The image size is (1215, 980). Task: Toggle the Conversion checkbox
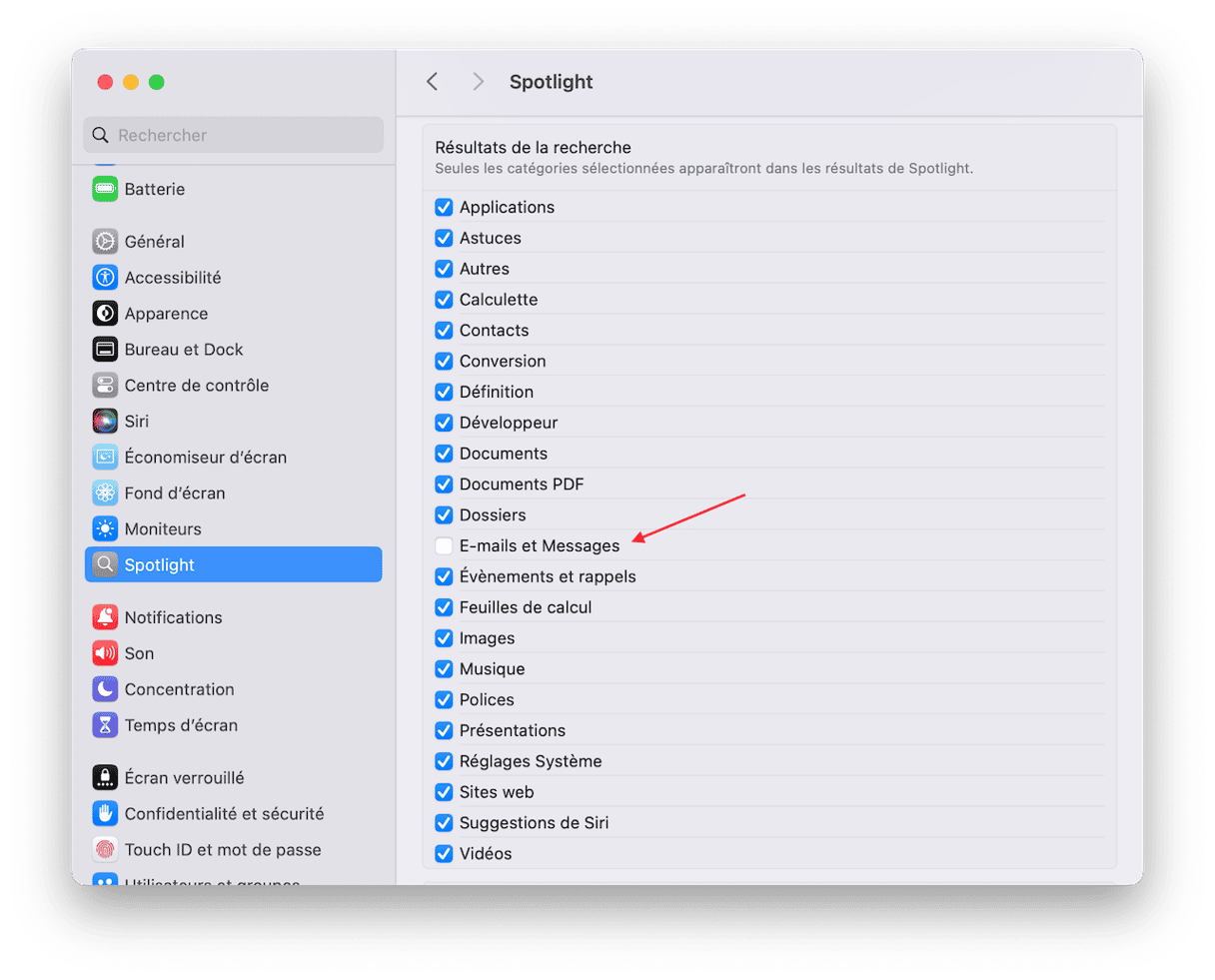point(445,361)
